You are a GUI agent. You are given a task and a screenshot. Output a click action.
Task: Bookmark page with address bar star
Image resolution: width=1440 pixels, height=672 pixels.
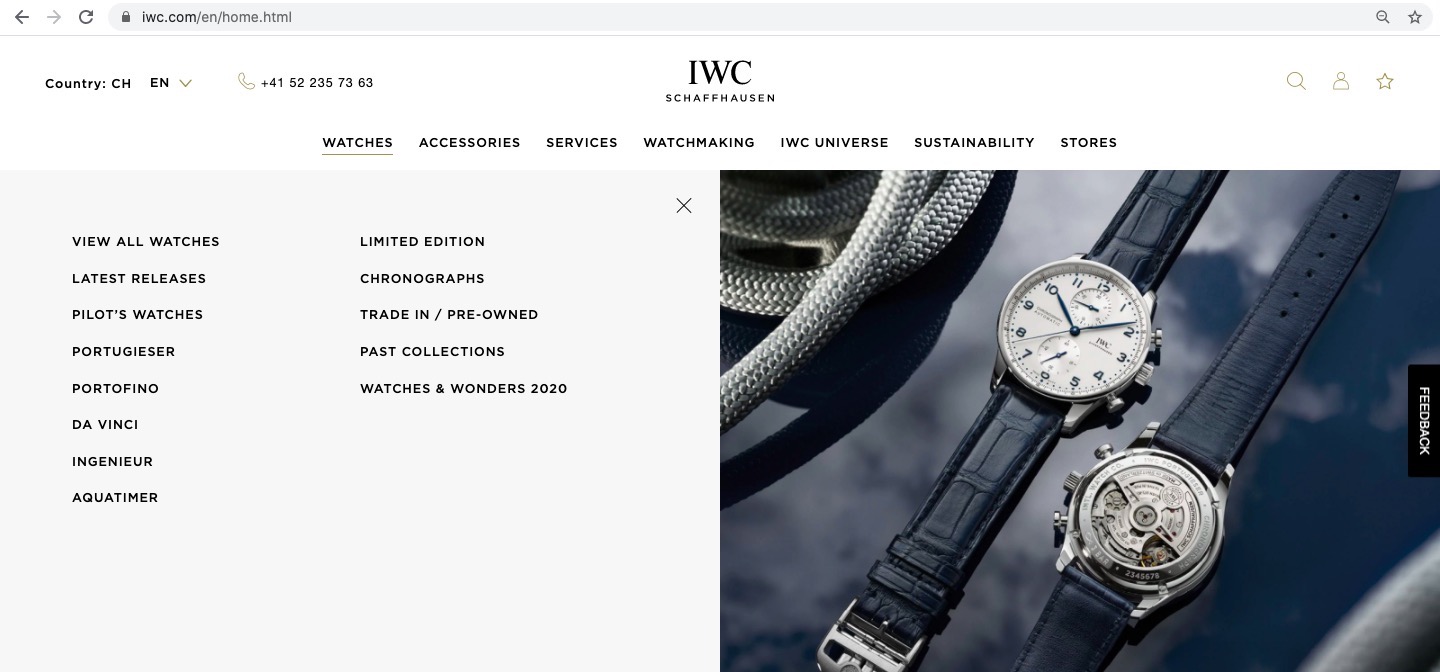(1415, 17)
